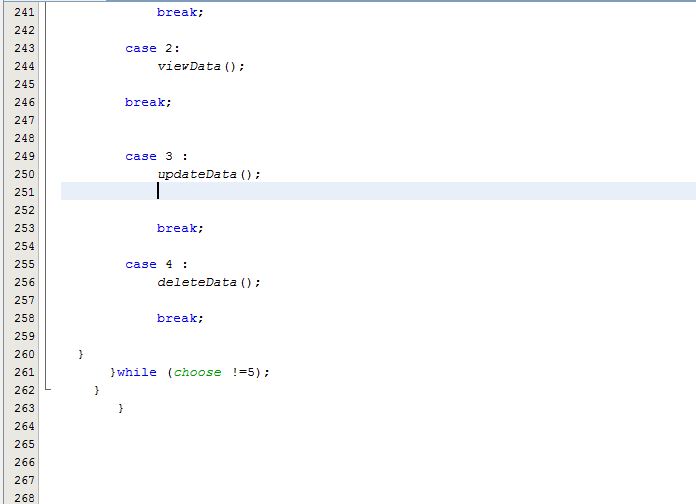Image resolution: width=696 pixels, height=504 pixels.
Task: Place cursor on highlighted current line 251
Action: click(x=378, y=191)
